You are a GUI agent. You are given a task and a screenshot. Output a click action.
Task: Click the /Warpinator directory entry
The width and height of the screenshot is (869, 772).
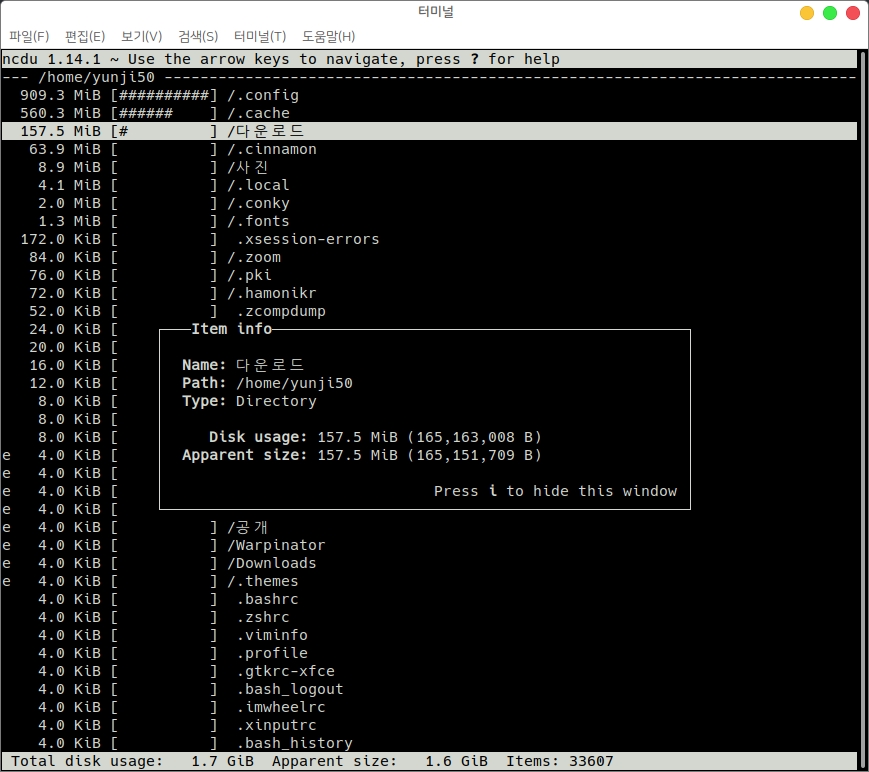[275, 545]
